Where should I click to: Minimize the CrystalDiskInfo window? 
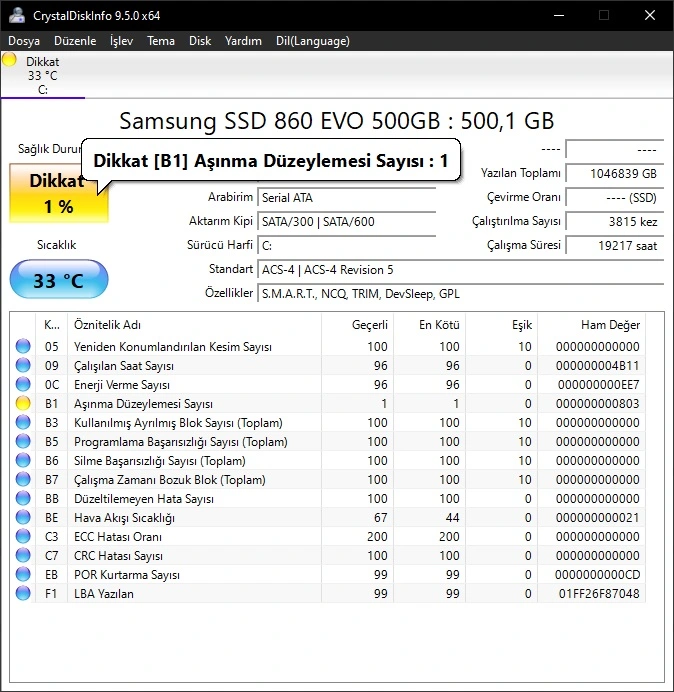(559, 15)
